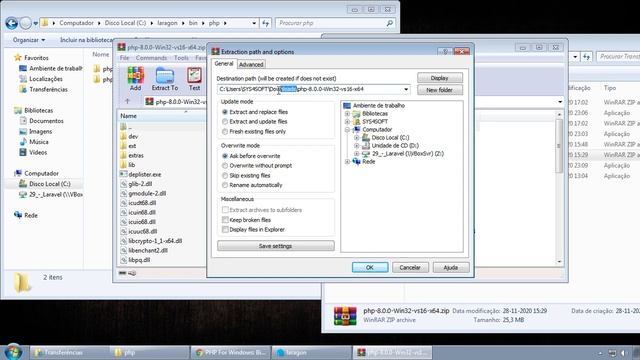Click Save settings button
This screenshot has width=640, height=360.
coord(276,246)
